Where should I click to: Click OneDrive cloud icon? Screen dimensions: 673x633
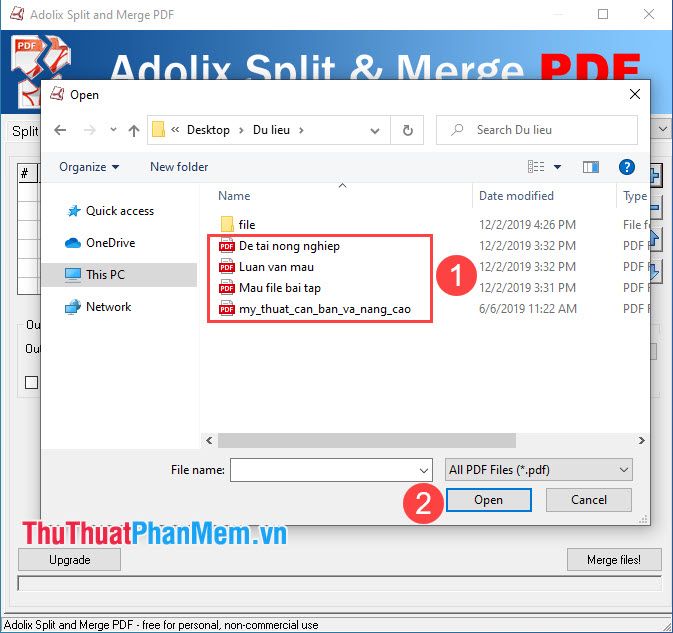point(73,243)
